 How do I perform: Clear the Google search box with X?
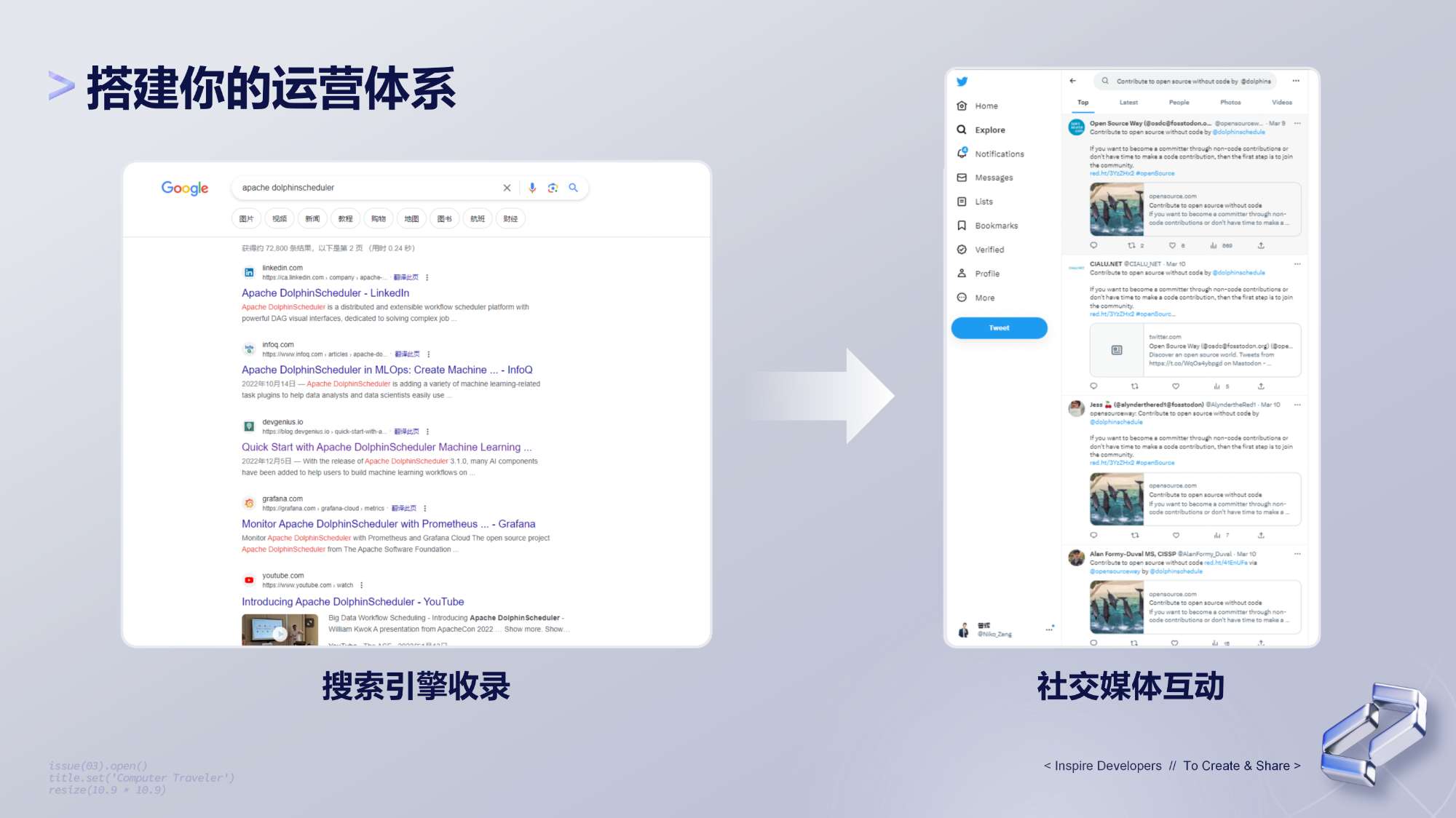[507, 188]
